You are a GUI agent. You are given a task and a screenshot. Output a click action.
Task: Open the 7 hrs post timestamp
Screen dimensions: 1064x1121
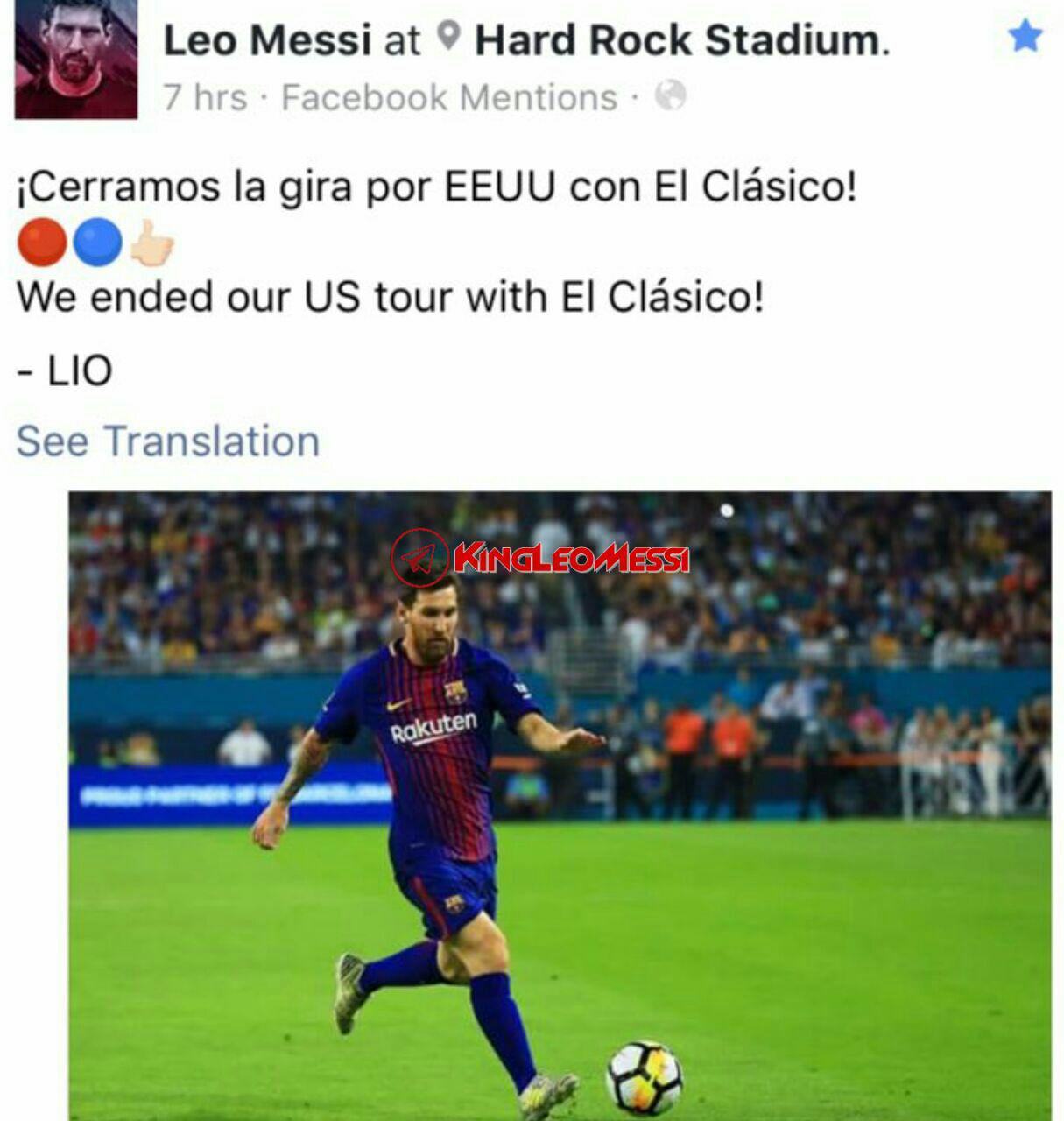tap(206, 97)
